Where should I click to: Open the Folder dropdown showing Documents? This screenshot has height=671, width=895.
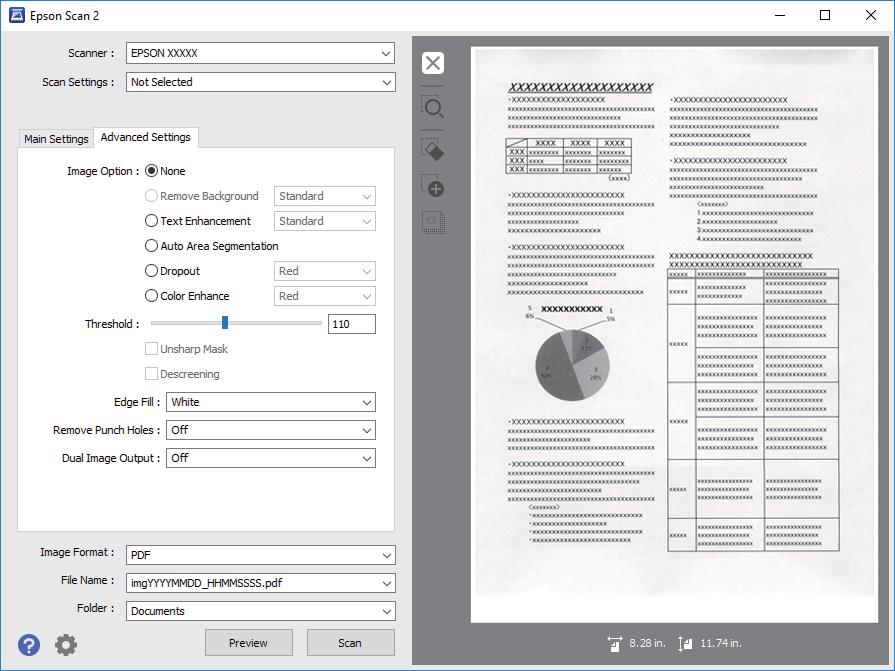[260, 611]
